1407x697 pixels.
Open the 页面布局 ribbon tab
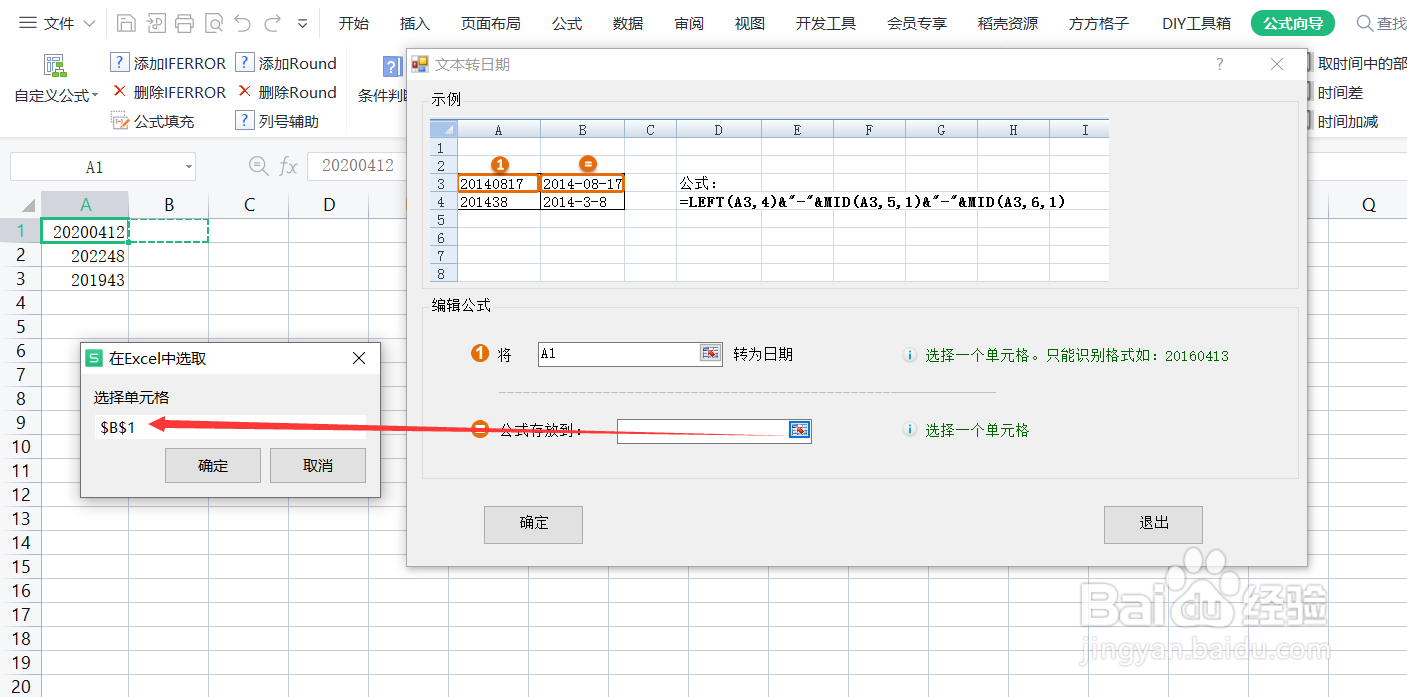[490, 23]
